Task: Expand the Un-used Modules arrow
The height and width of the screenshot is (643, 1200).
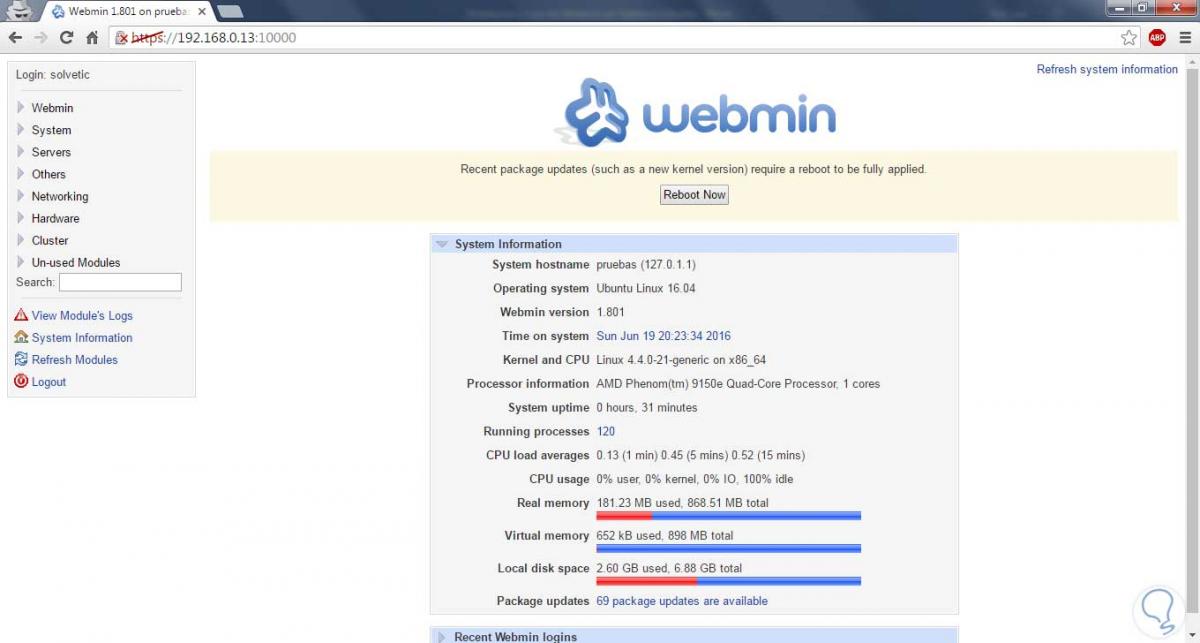Action: (x=21, y=261)
